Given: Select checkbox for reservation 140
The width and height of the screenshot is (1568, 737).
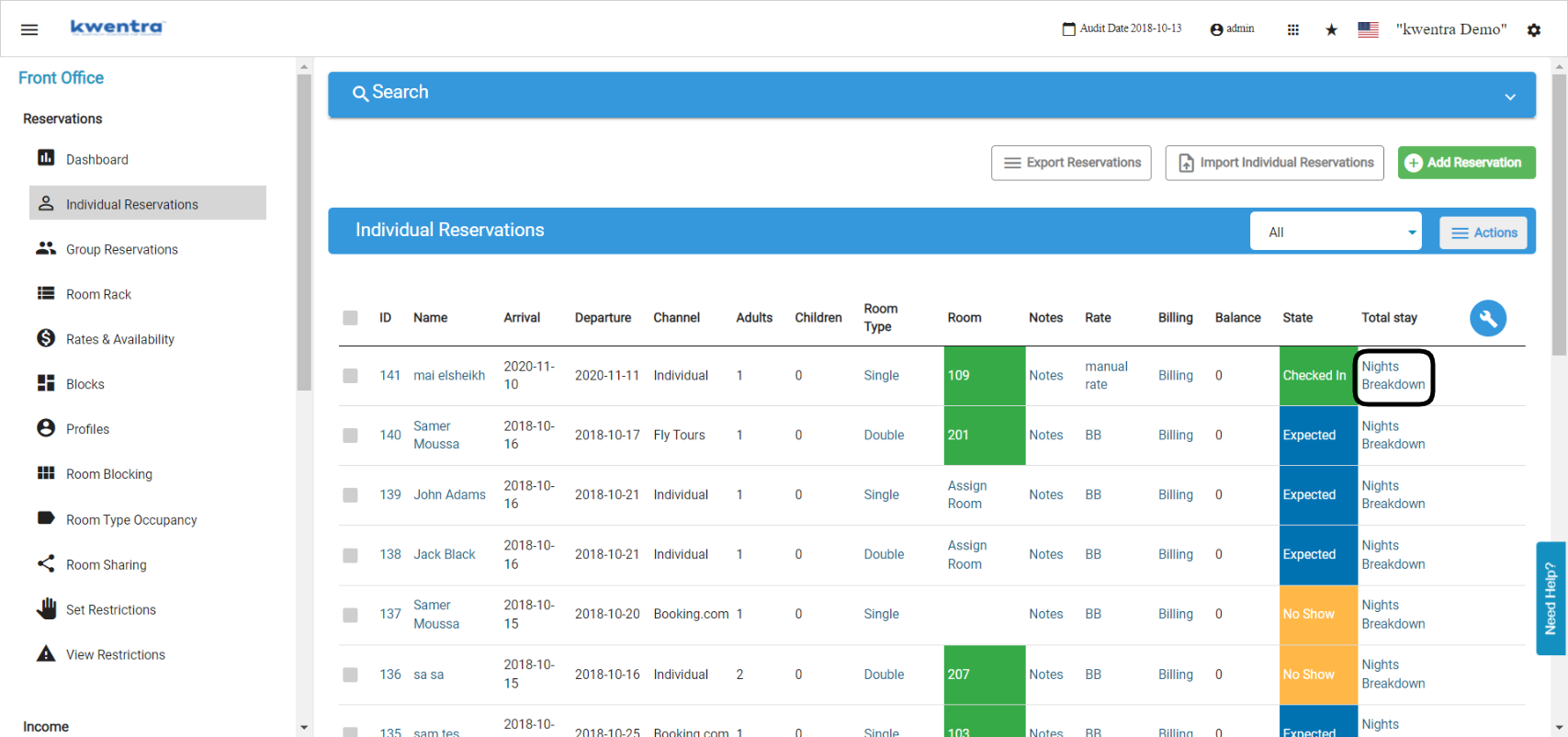Looking at the screenshot, I should click(350, 435).
